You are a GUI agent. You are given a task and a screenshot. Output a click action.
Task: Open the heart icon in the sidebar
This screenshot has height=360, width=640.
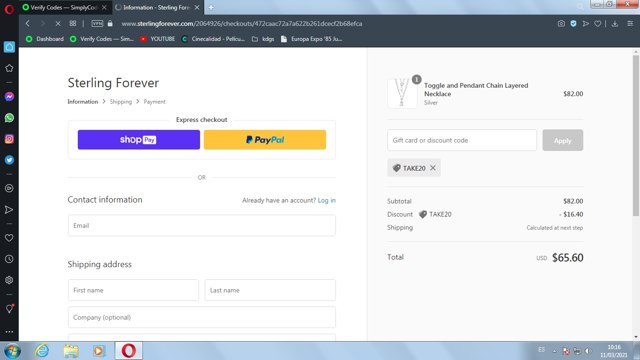[9, 238]
